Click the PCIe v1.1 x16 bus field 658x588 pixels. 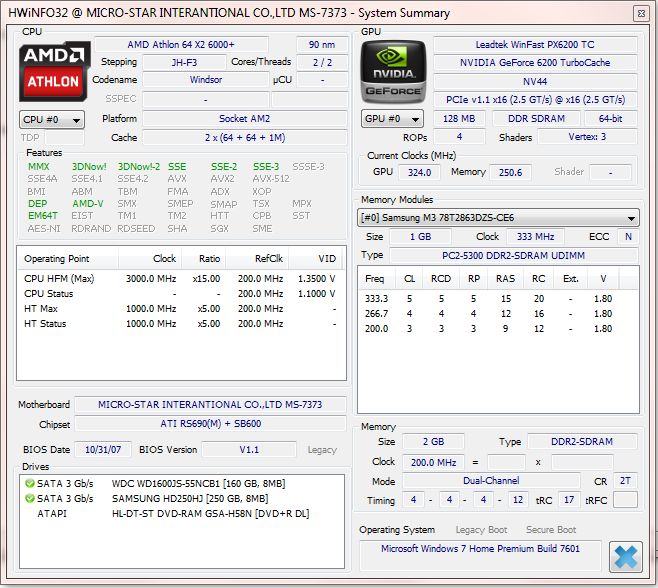click(535, 100)
